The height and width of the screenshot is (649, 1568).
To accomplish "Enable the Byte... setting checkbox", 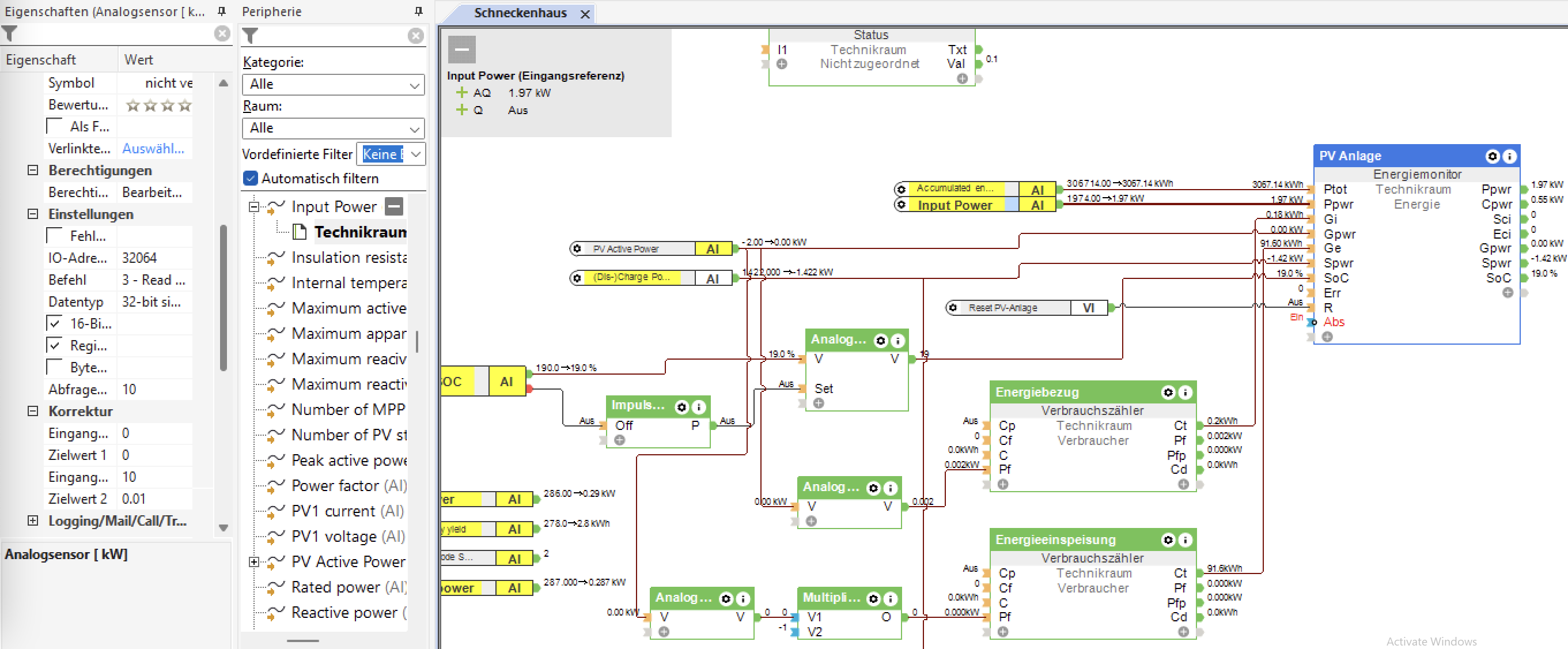I will point(55,368).
